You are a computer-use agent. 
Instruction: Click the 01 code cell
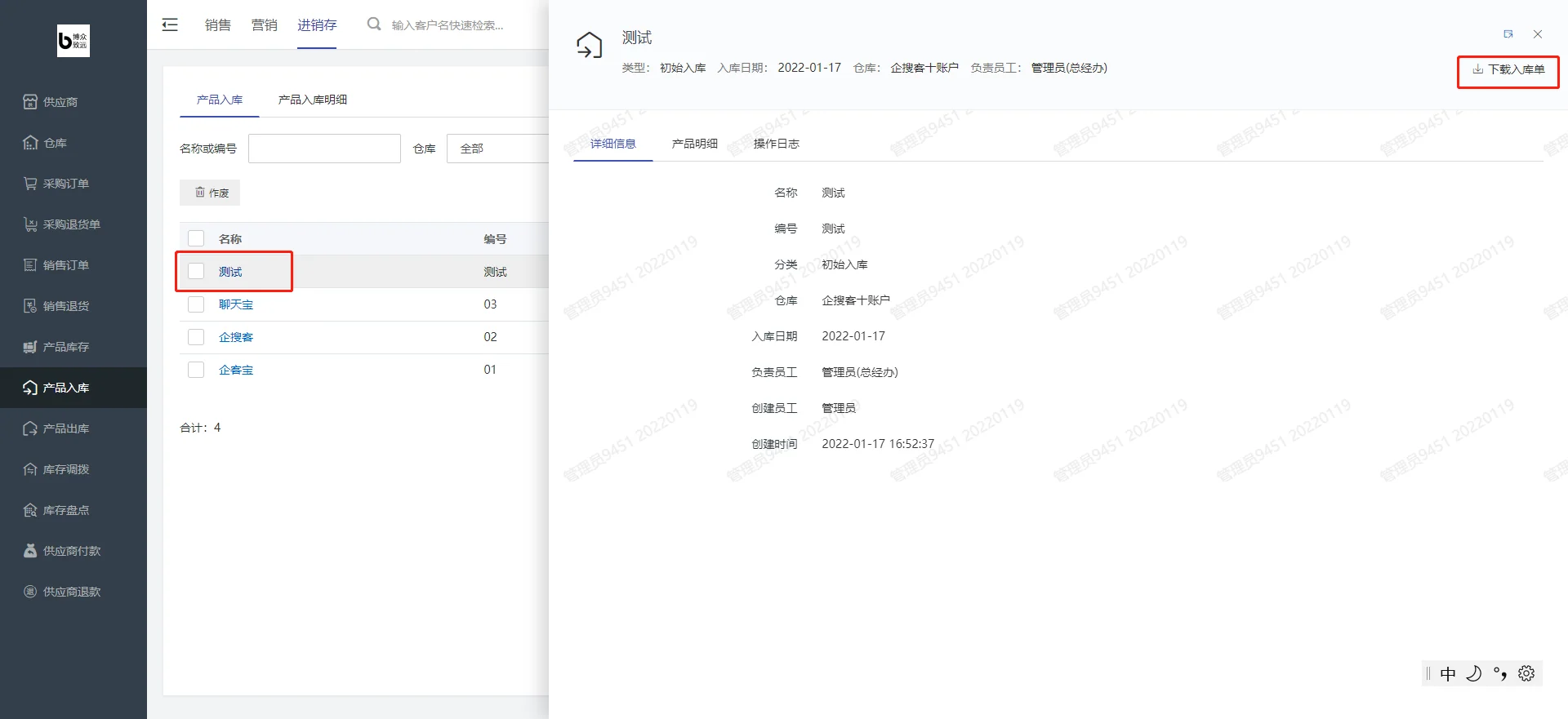point(490,370)
